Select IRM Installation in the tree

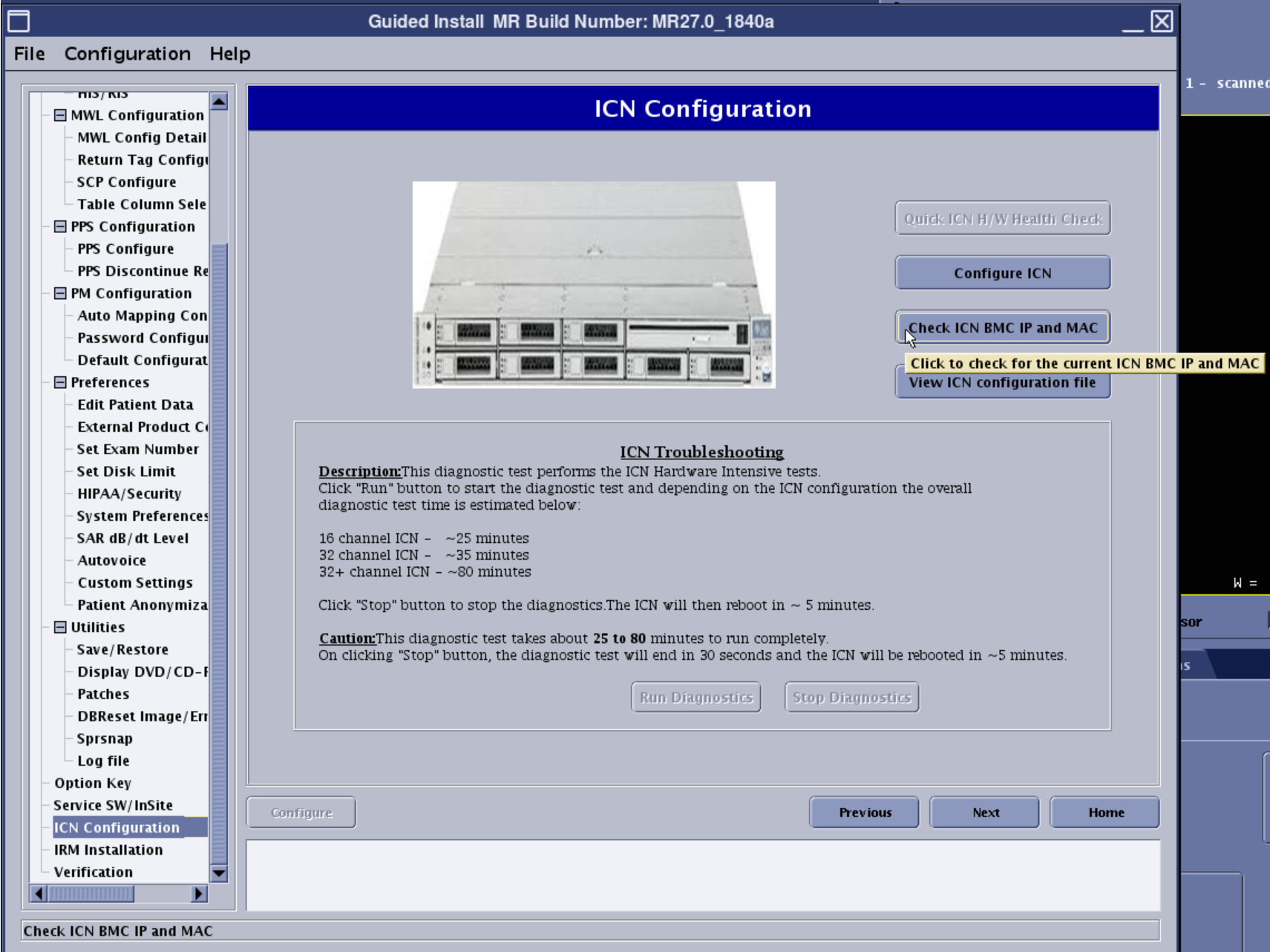[x=108, y=850]
